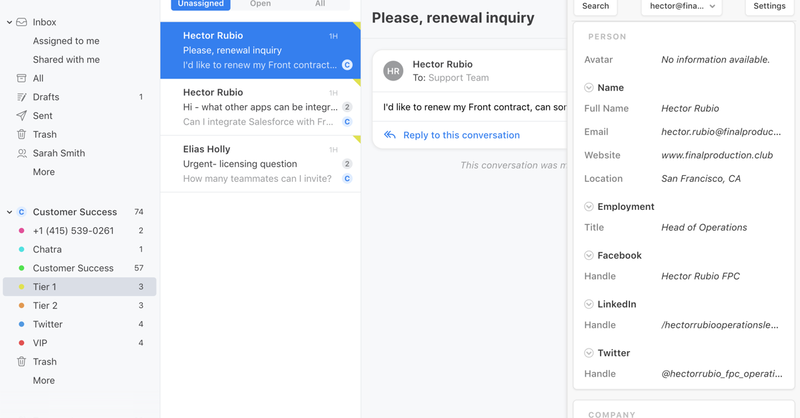Click the reply arrows icon
This screenshot has height=418, width=800.
point(390,135)
